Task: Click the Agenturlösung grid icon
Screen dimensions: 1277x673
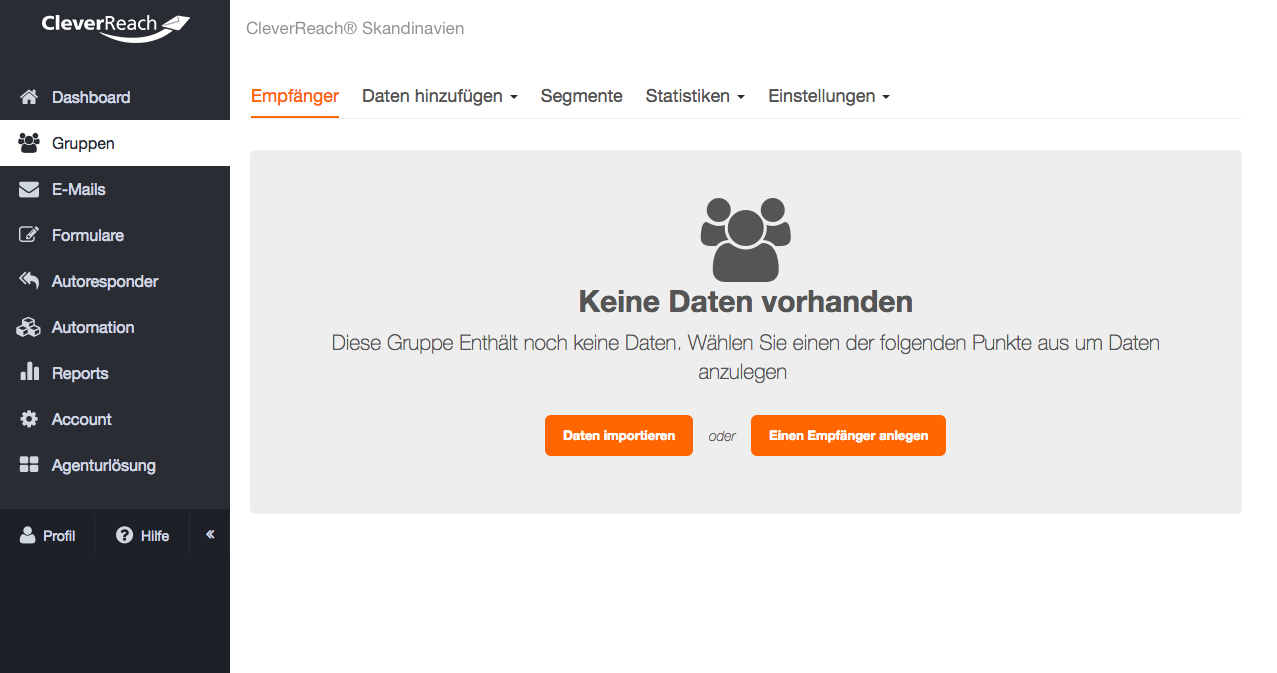Action: point(29,465)
